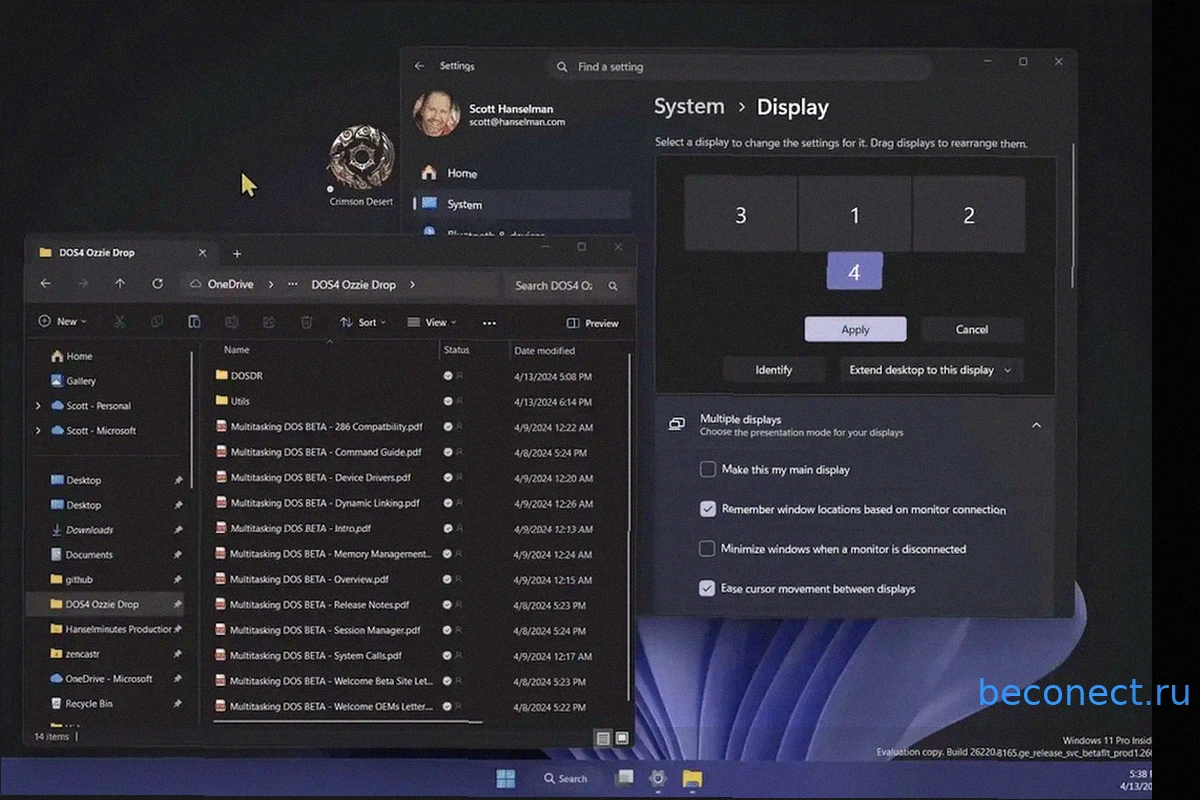Open the See more (…) toolbar menu
Screen dimensions: 1200x800
click(489, 323)
